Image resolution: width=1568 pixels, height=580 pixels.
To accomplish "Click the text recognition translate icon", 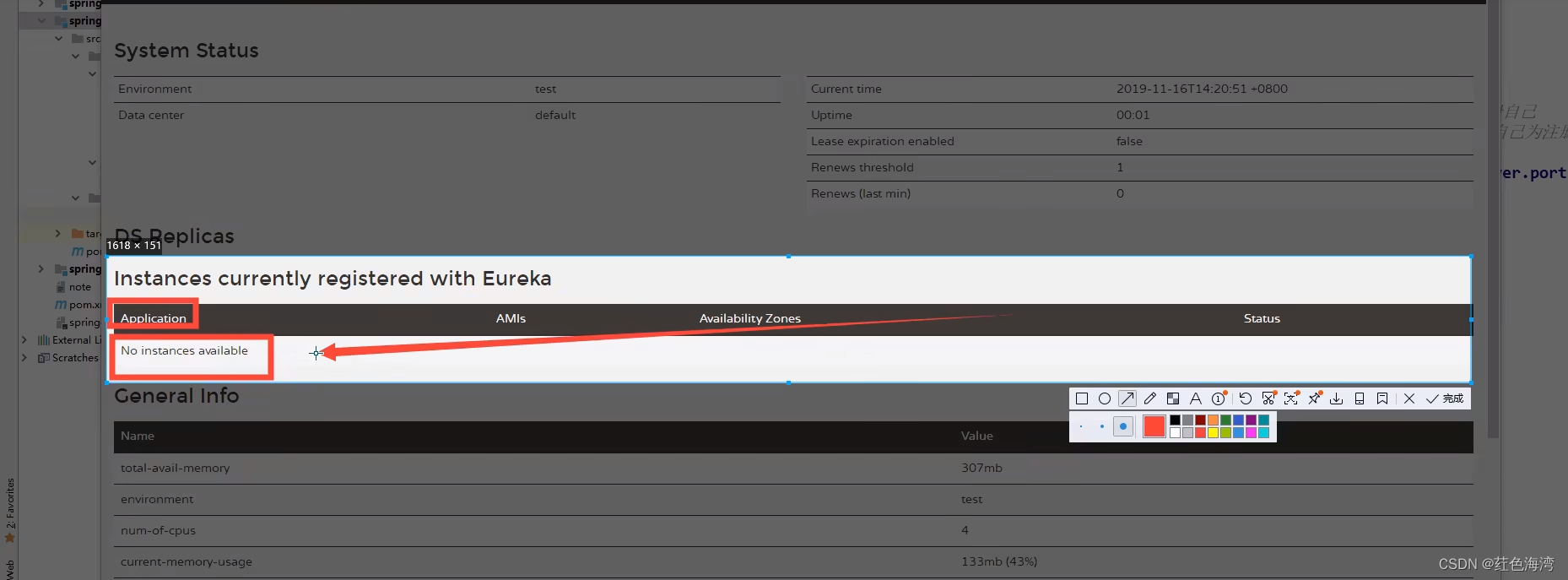I will (x=1291, y=398).
